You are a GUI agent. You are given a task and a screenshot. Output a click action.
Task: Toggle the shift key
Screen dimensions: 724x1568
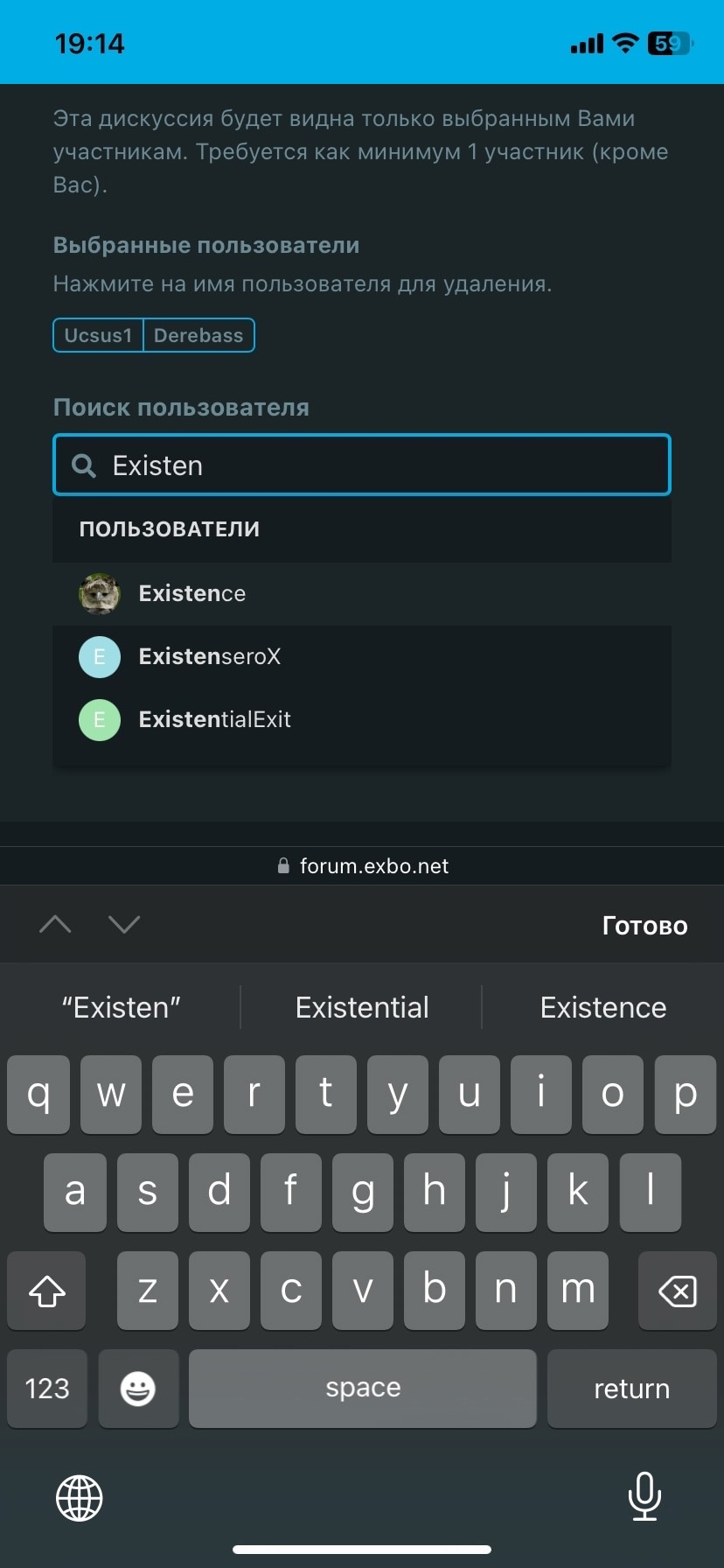(47, 1291)
